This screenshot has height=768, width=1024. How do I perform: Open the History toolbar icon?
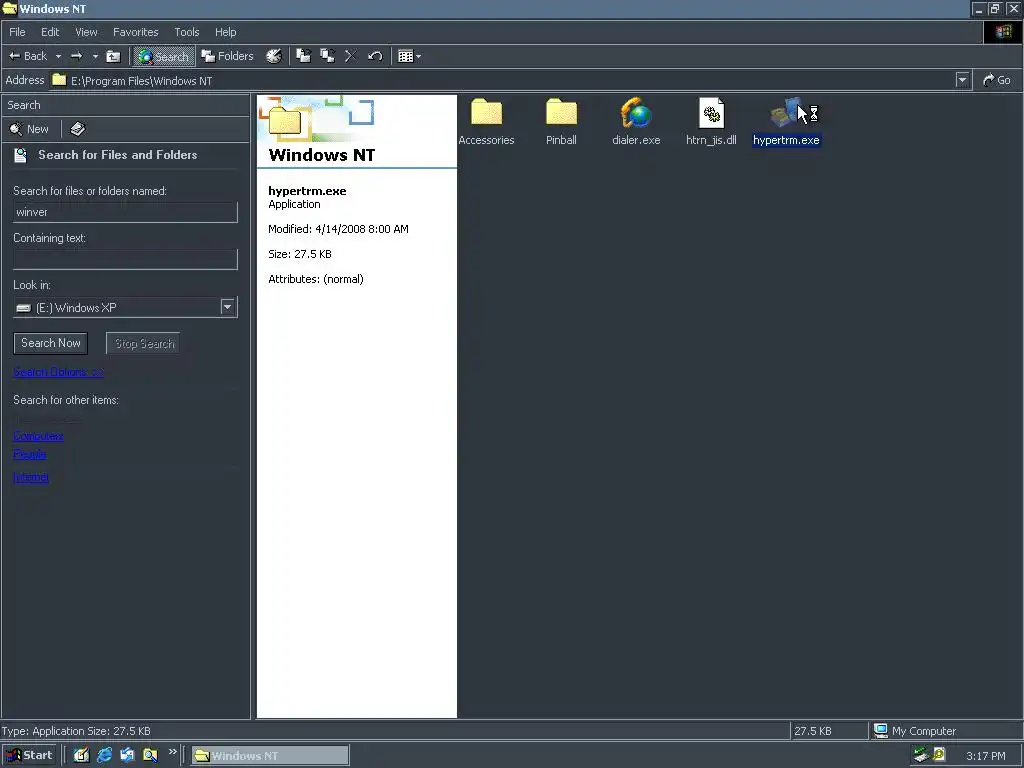(274, 56)
